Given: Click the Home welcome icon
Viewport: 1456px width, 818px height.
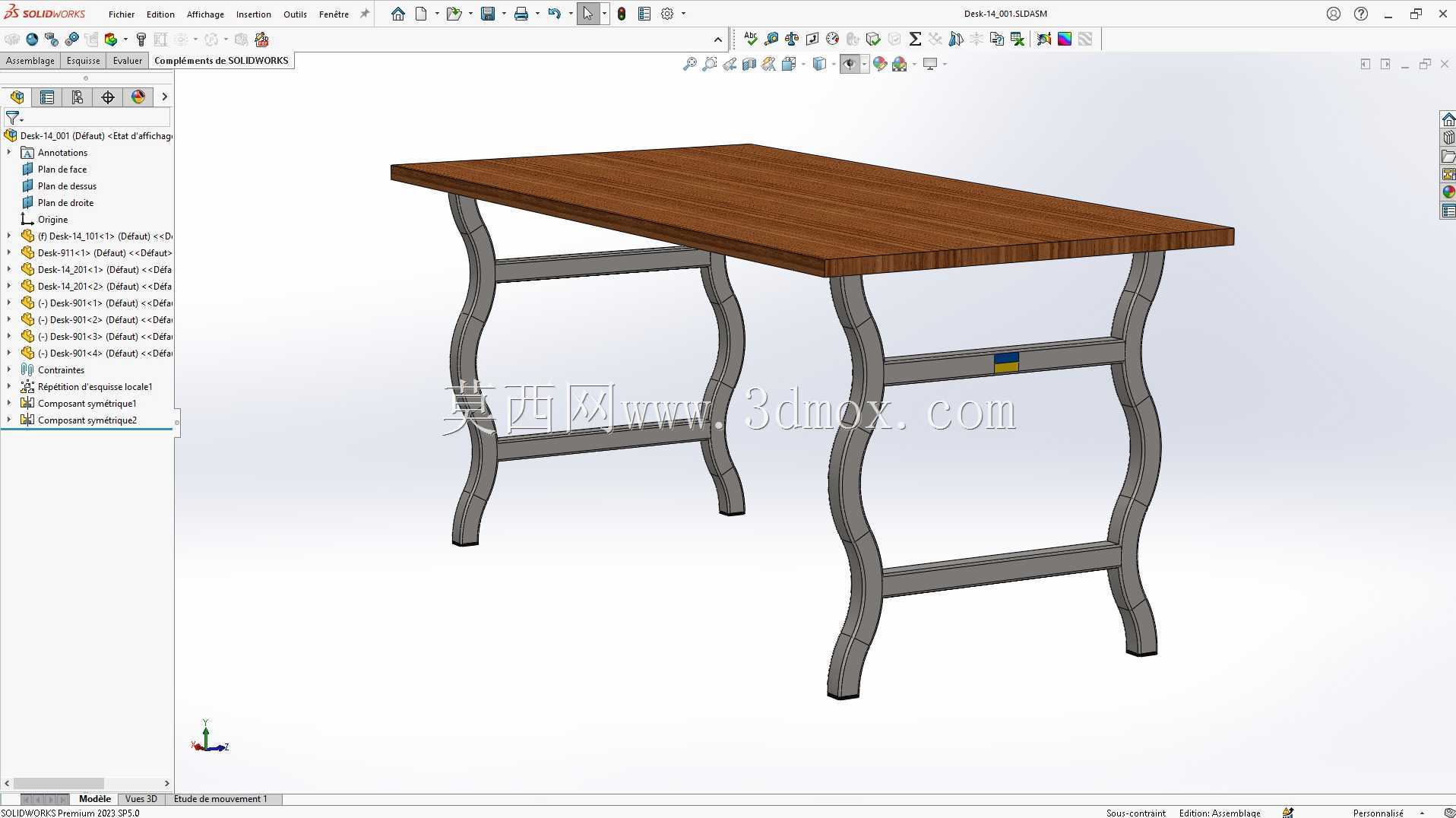Looking at the screenshot, I should coord(398,14).
